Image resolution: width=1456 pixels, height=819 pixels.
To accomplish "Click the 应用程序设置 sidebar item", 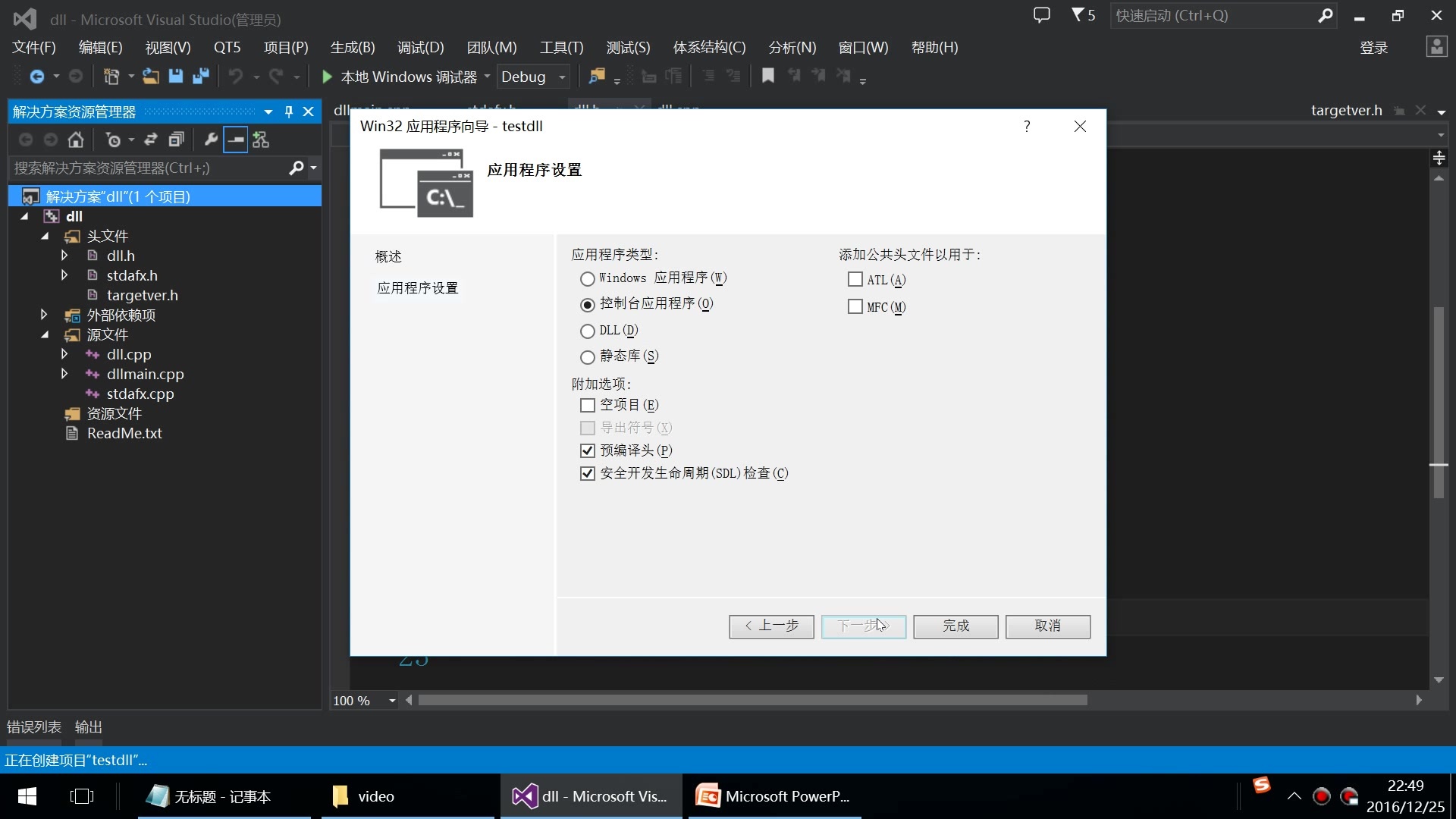I will click(418, 288).
